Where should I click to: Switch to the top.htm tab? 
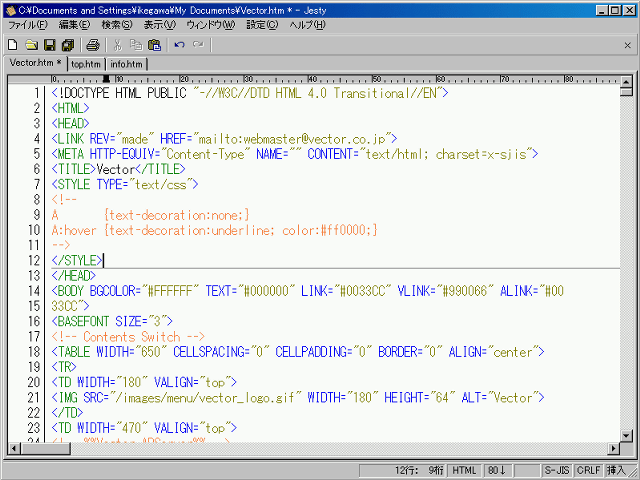click(x=86, y=64)
